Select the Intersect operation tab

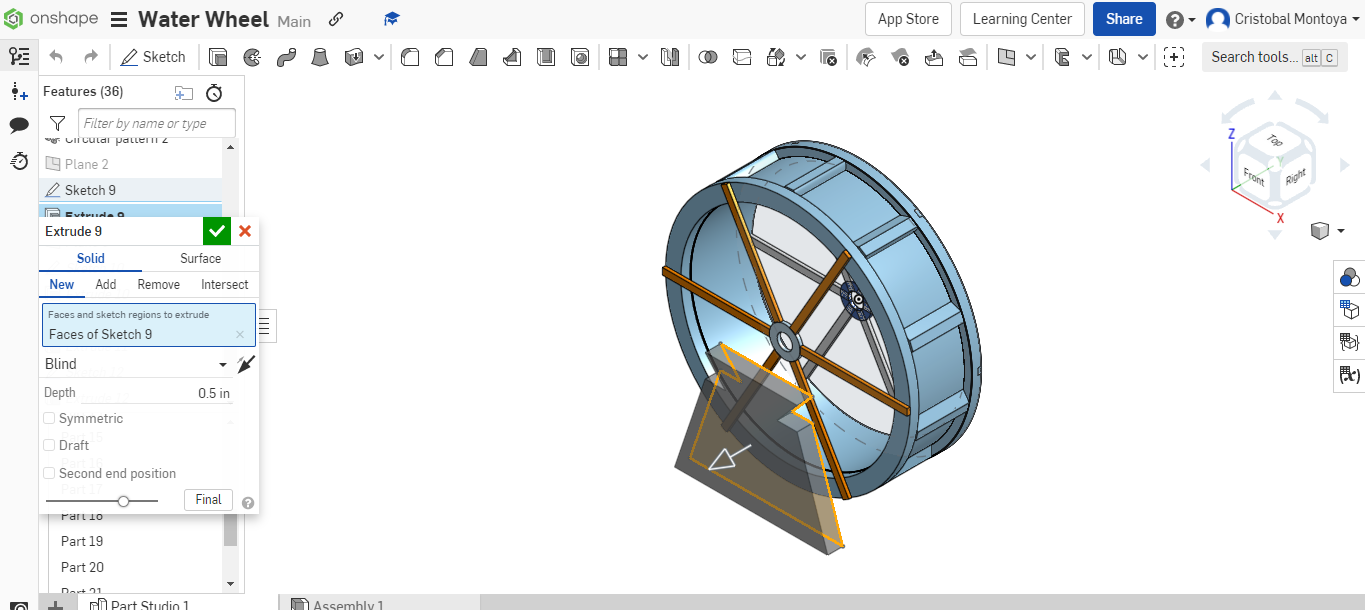pyautogui.click(x=225, y=284)
